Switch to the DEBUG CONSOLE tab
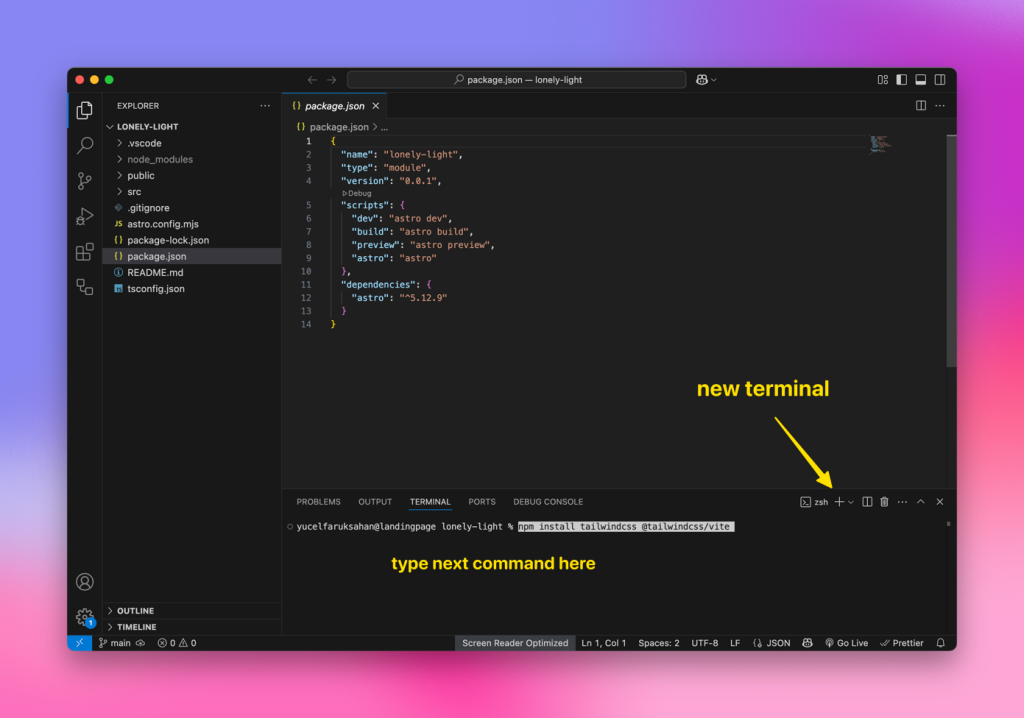This screenshot has width=1024, height=718. (548, 502)
